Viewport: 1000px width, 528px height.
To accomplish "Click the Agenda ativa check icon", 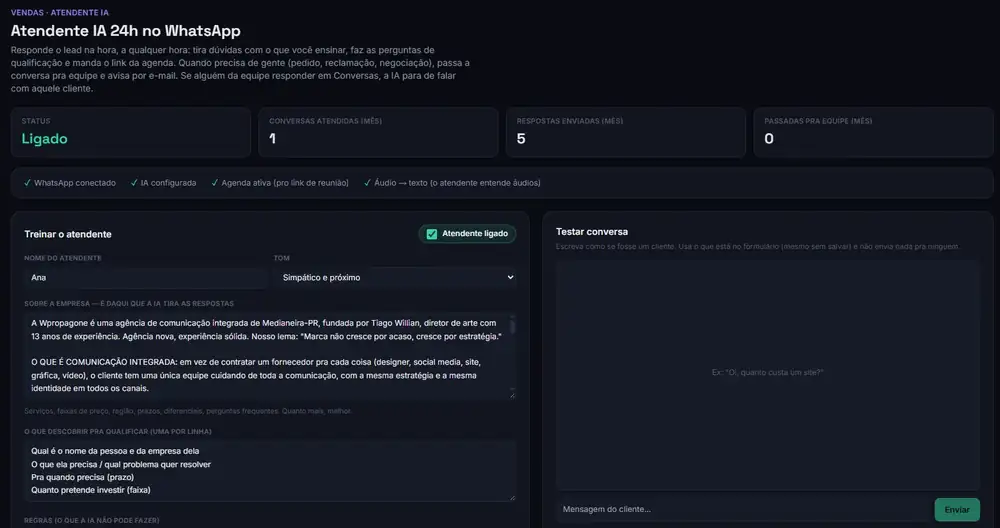I will [x=214, y=183].
